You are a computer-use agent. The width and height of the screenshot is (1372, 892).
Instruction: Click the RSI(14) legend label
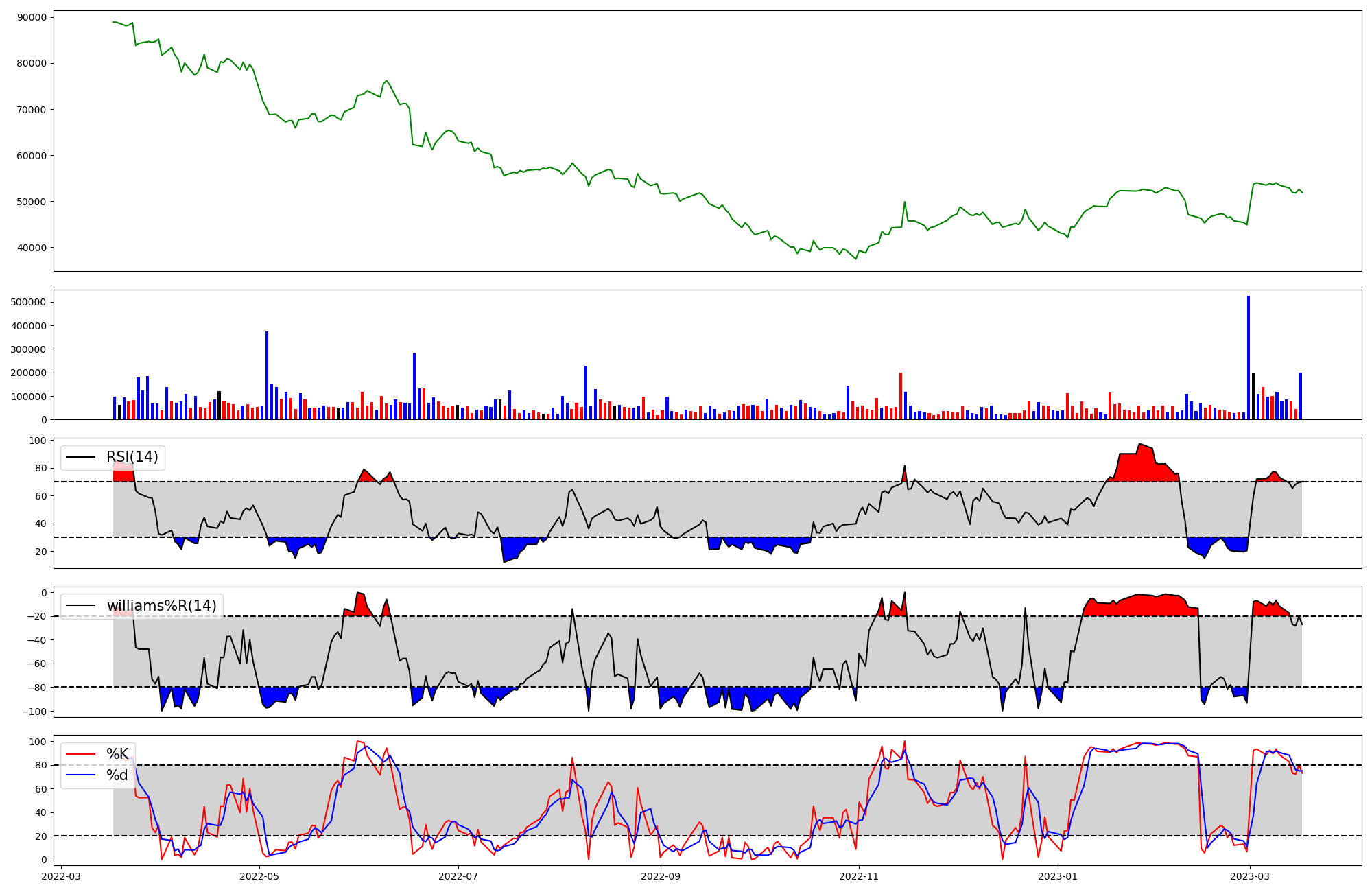point(132,457)
